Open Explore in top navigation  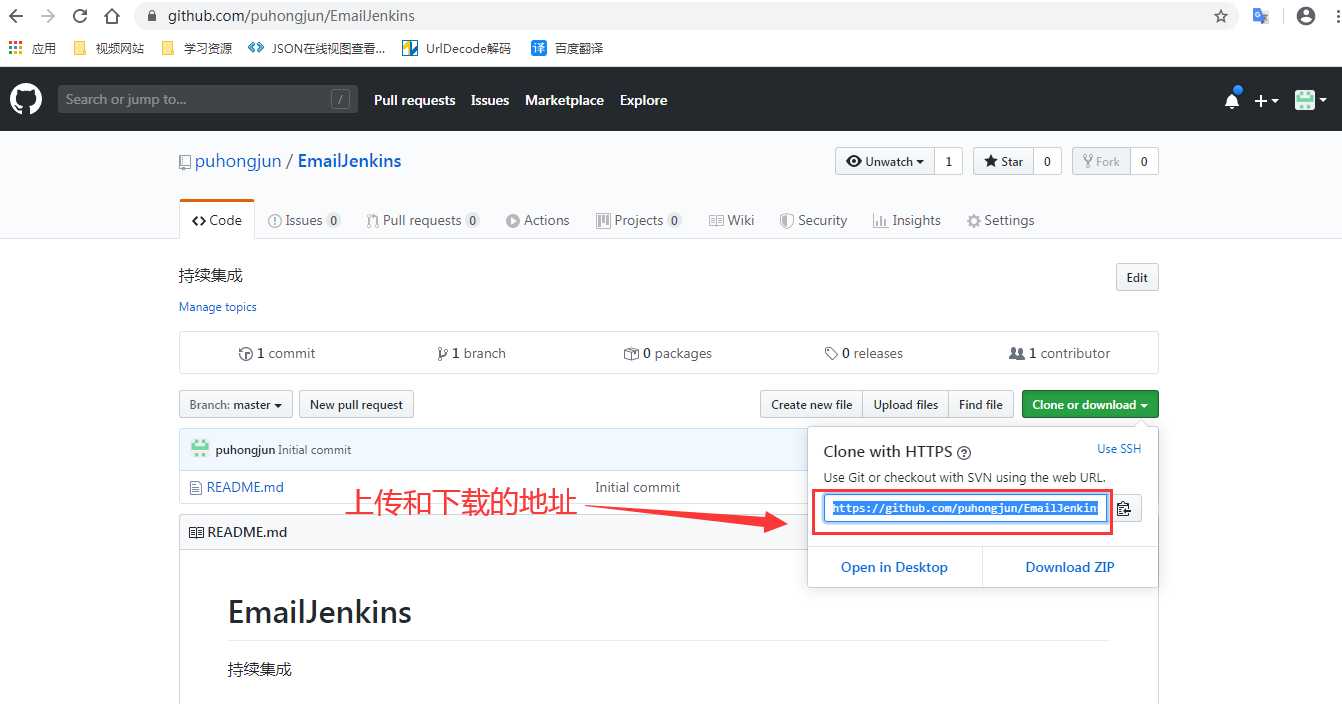[x=643, y=100]
